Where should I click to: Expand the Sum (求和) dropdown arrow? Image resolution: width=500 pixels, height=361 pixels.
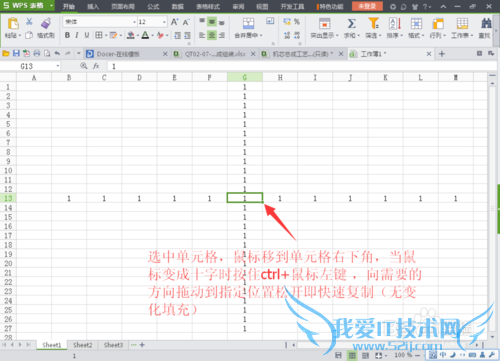pyautogui.click(x=358, y=35)
